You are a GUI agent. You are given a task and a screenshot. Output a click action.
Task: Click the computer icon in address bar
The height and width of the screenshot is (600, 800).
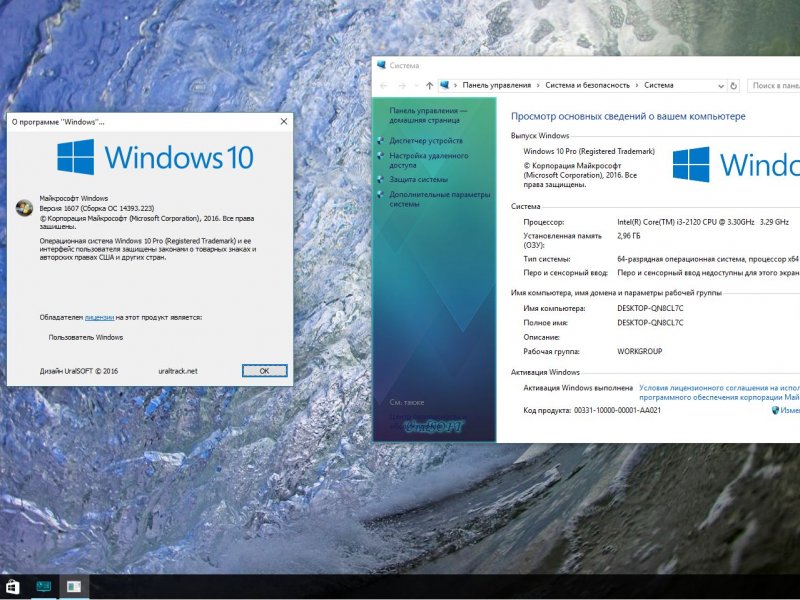(x=445, y=85)
